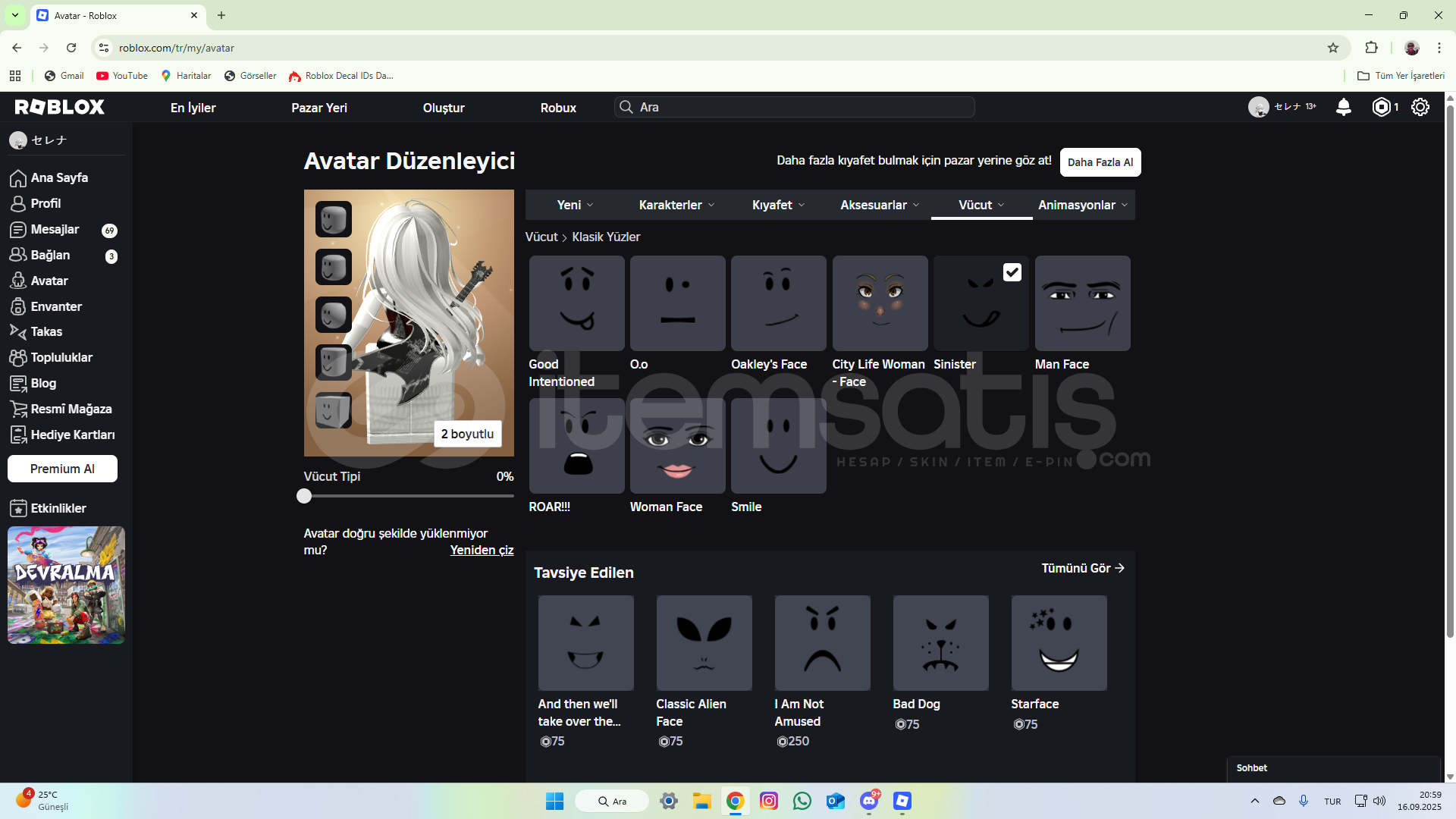Open Takas trade in sidebar
Image resolution: width=1456 pixels, height=819 pixels.
(46, 331)
